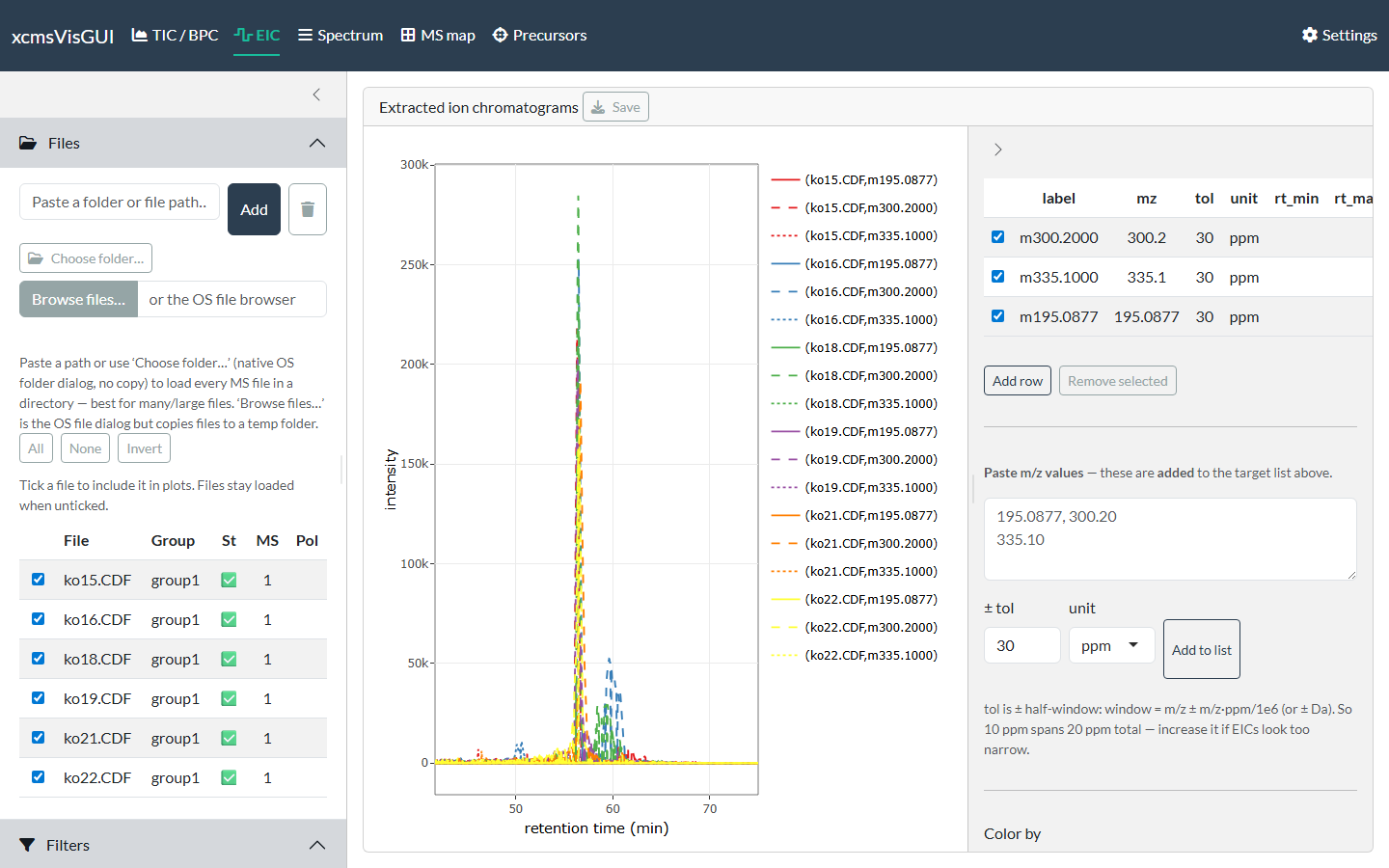Open the TIC / BPC tab
This screenshot has height=868, width=1389.
(175, 35)
